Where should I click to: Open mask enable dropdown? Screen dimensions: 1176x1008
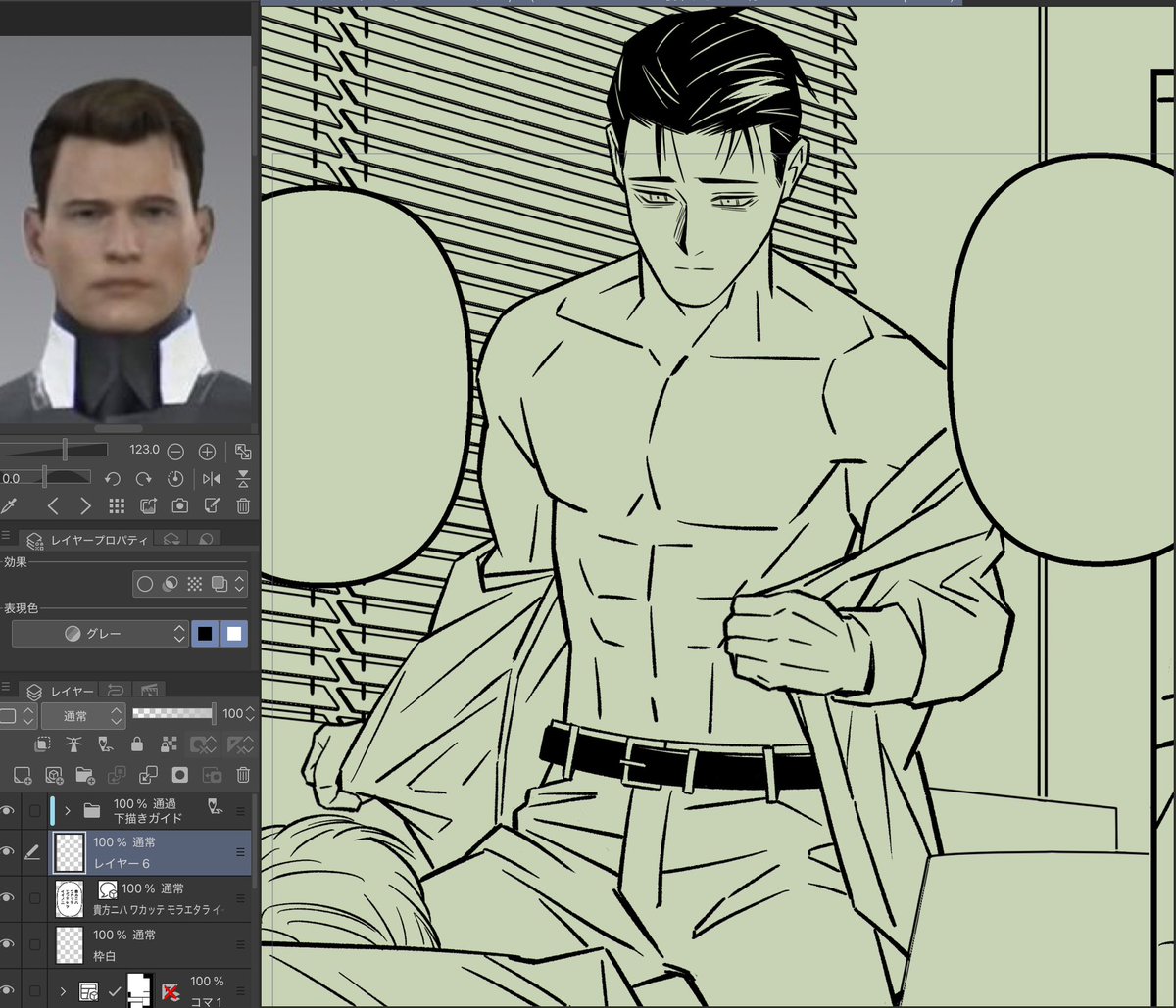[202, 744]
